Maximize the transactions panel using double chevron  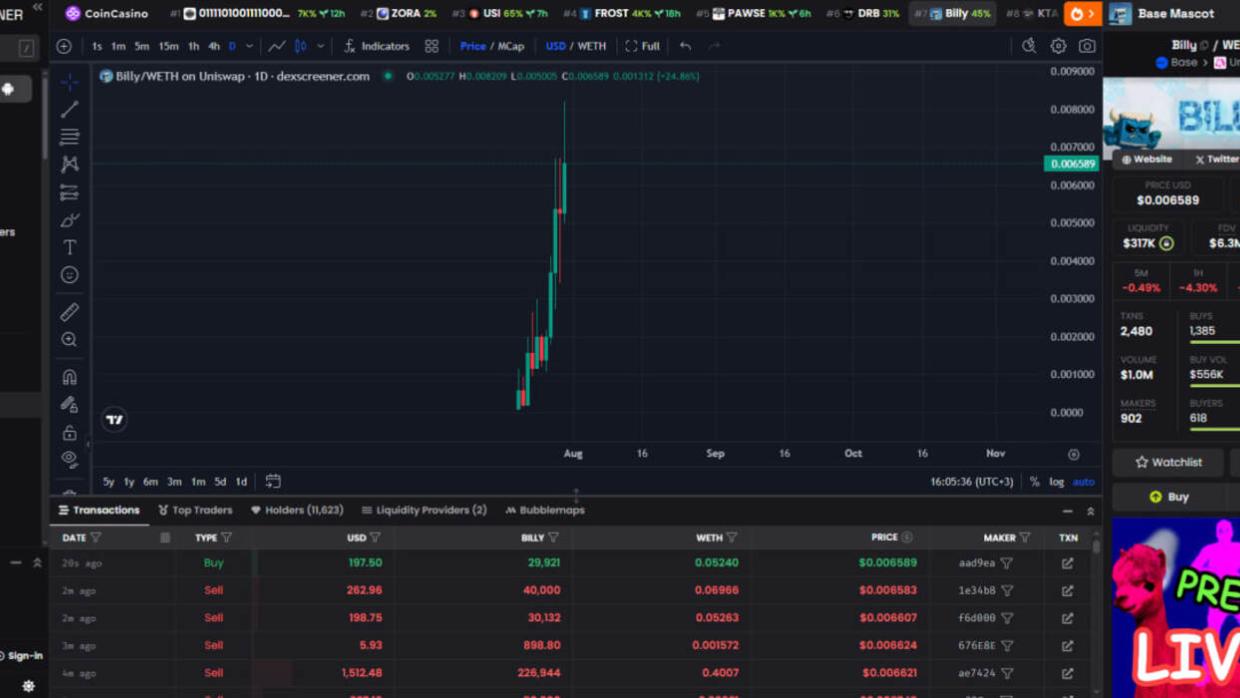click(1090, 511)
